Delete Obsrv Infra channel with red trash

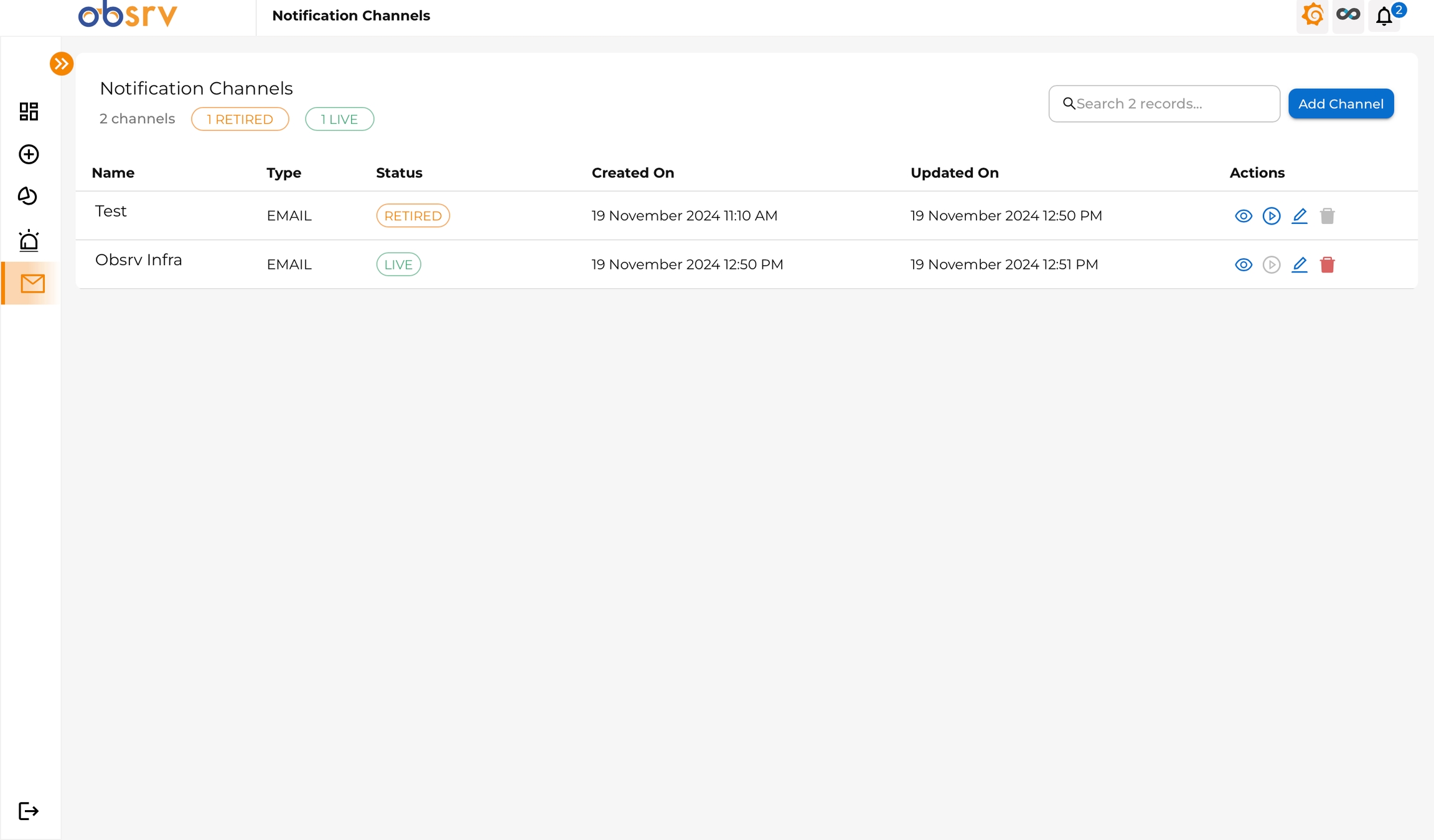coord(1328,264)
